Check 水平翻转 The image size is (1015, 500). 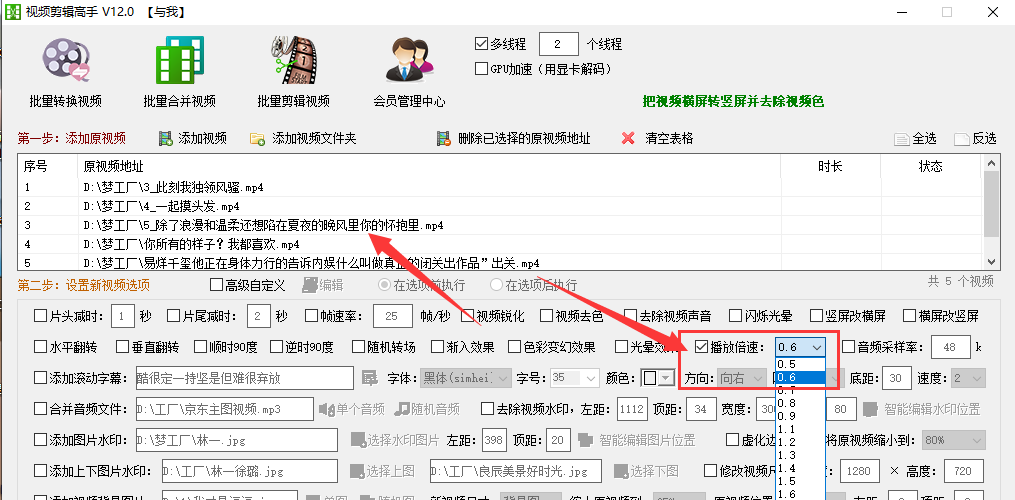[39, 347]
